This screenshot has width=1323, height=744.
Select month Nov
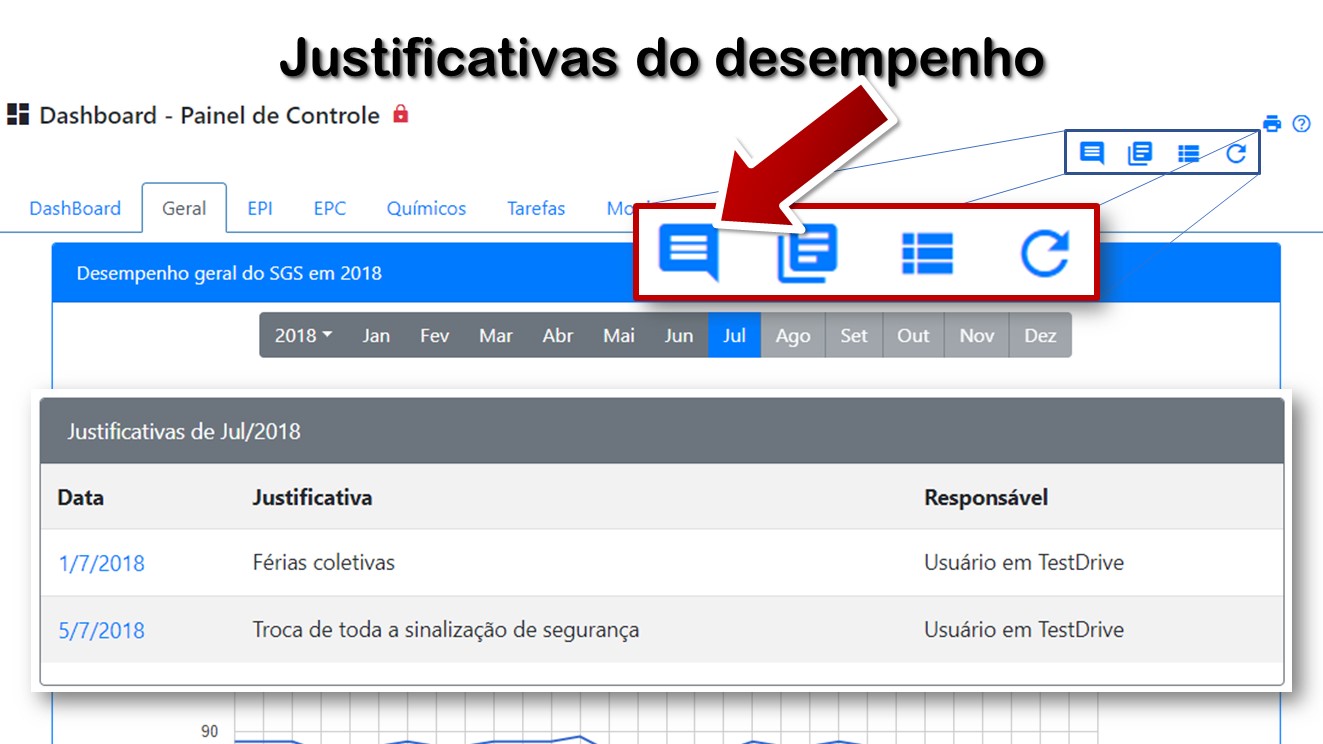click(977, 335)
